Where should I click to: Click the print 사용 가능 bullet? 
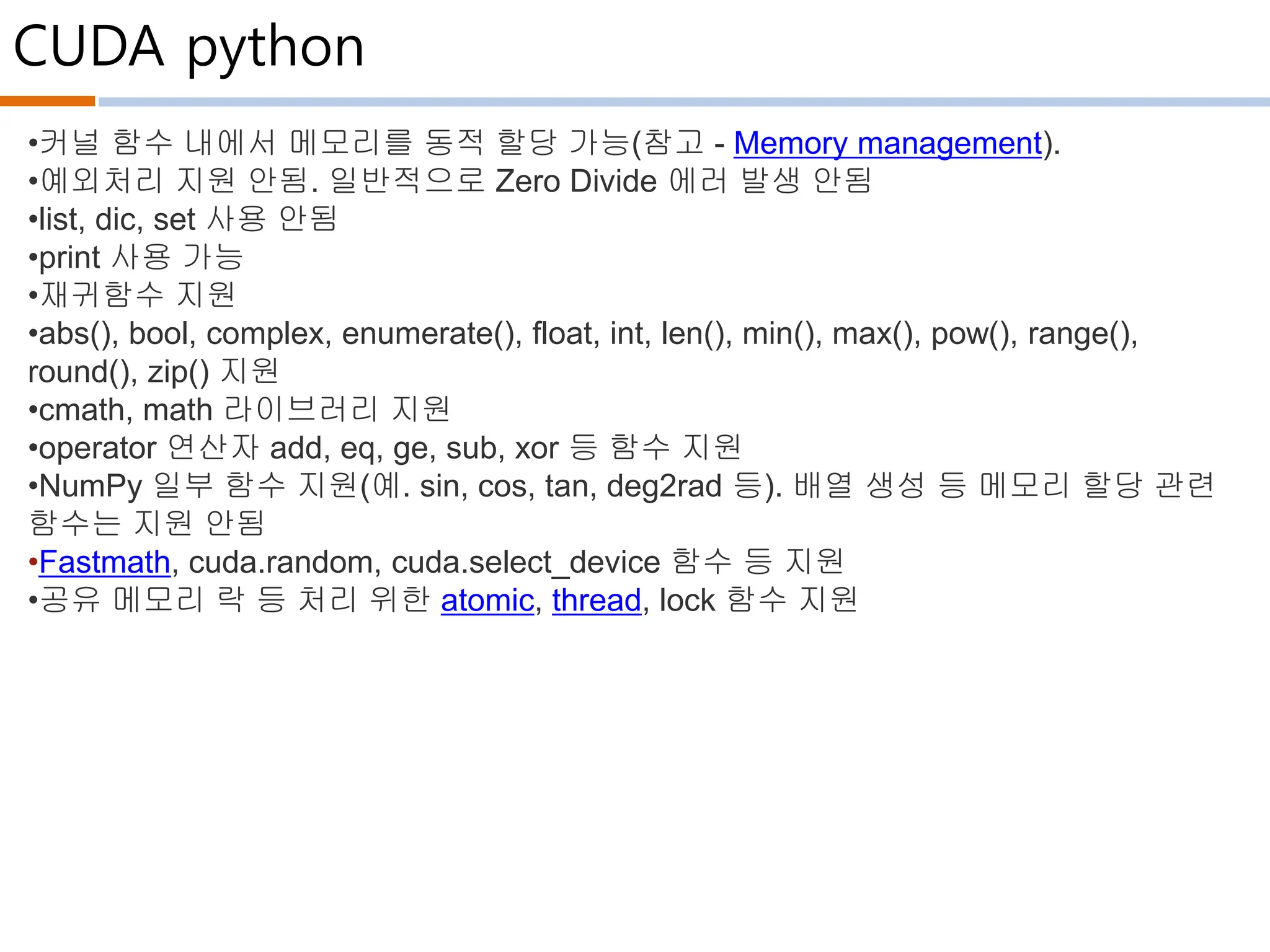(136, 257)
